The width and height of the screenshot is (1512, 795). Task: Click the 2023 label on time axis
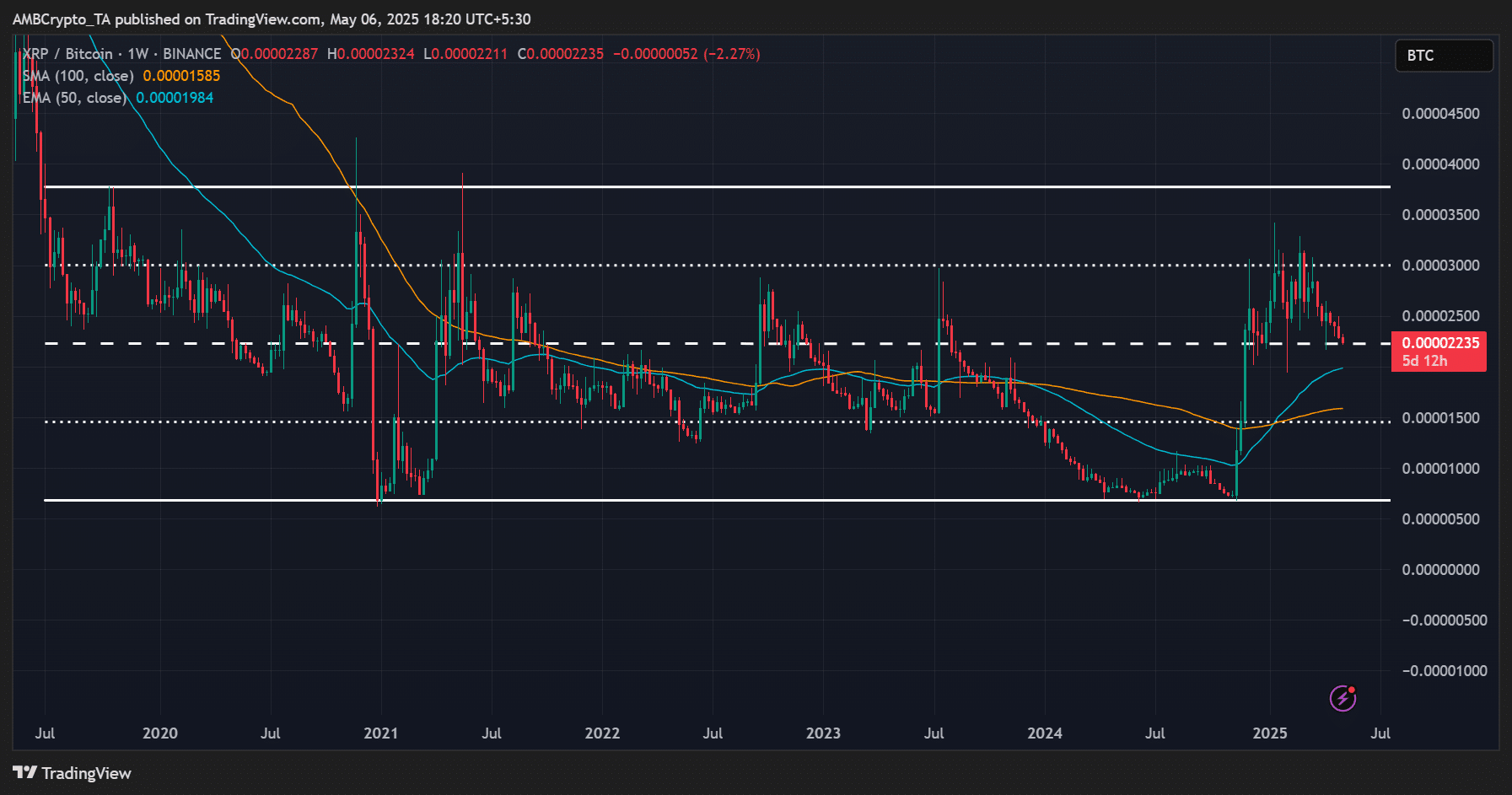(x=823, y=733)
